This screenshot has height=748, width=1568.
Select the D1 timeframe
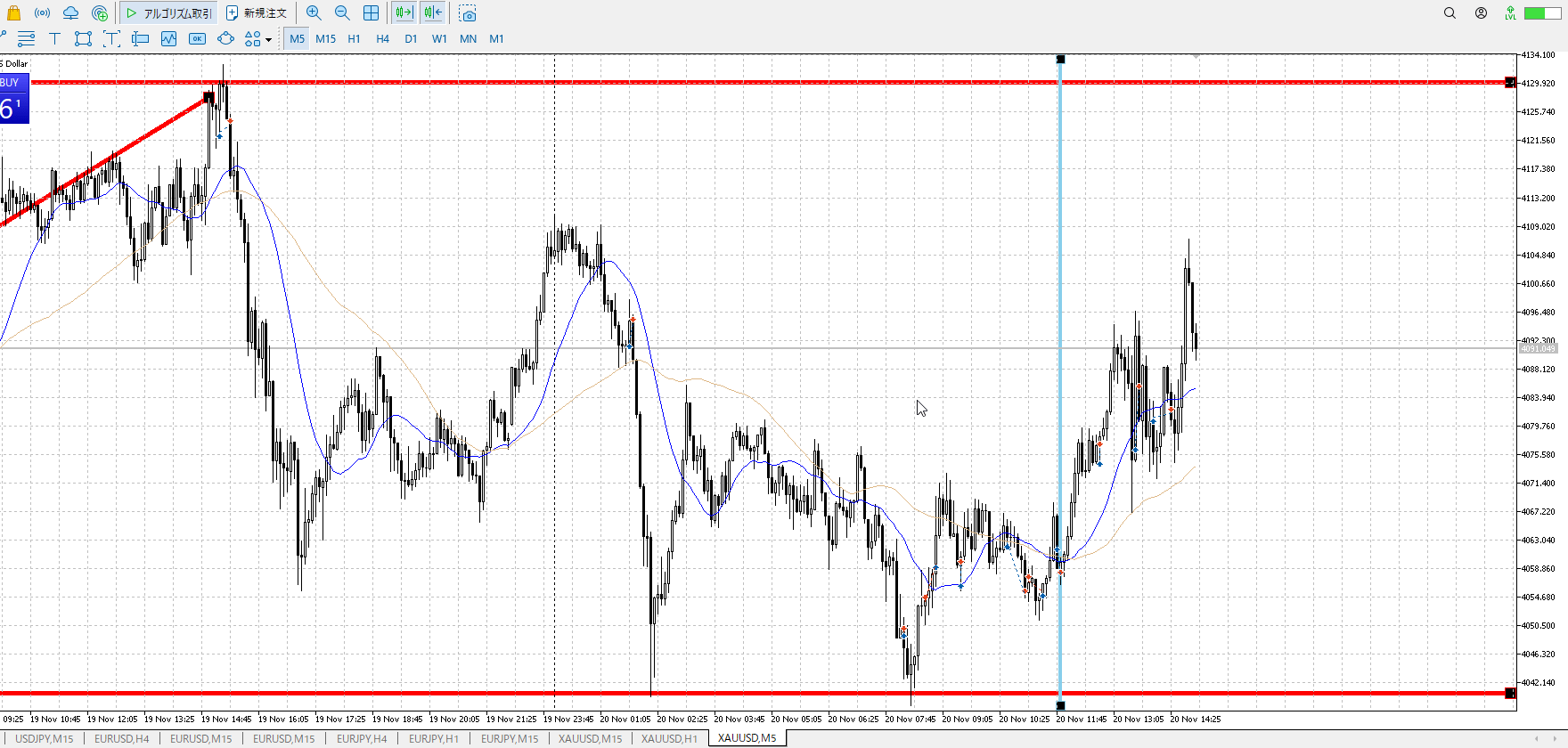click(x=411, y=38)
